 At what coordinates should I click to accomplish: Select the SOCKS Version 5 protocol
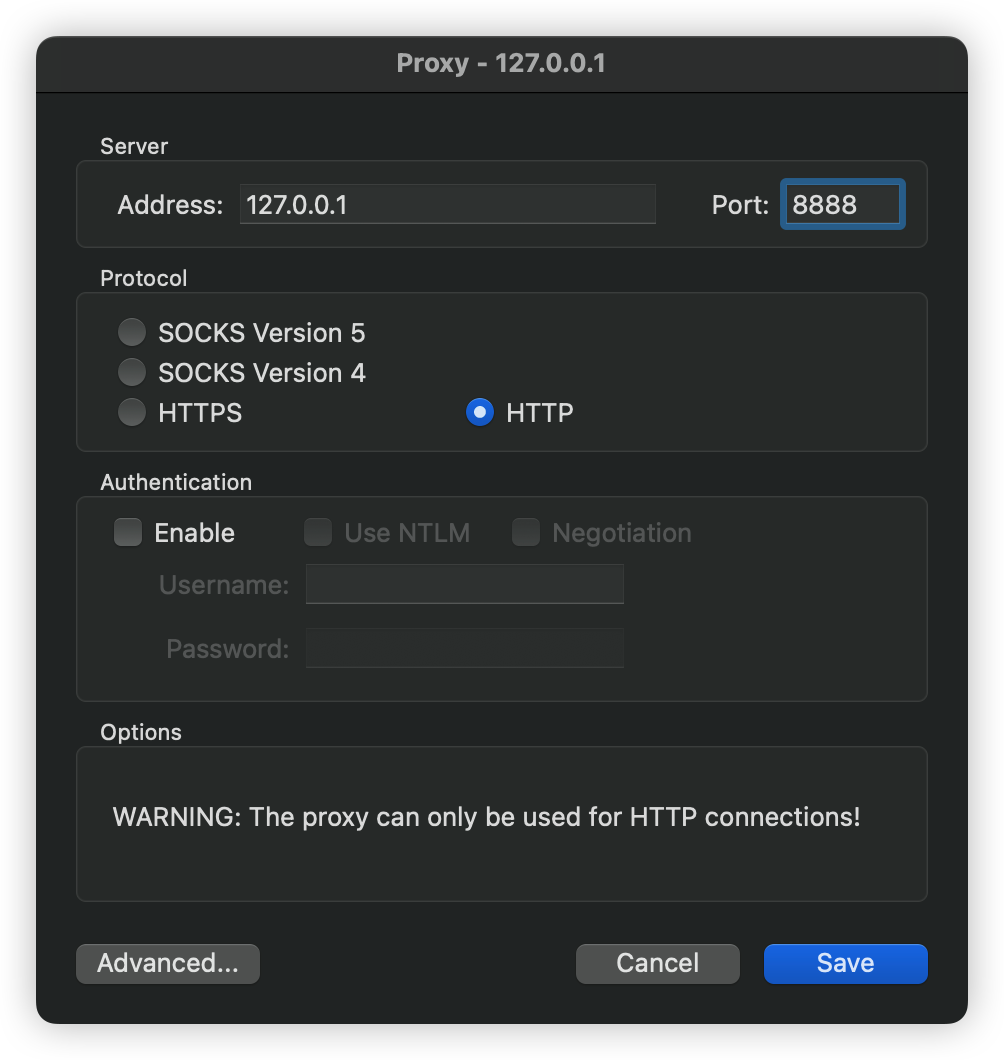132,332
